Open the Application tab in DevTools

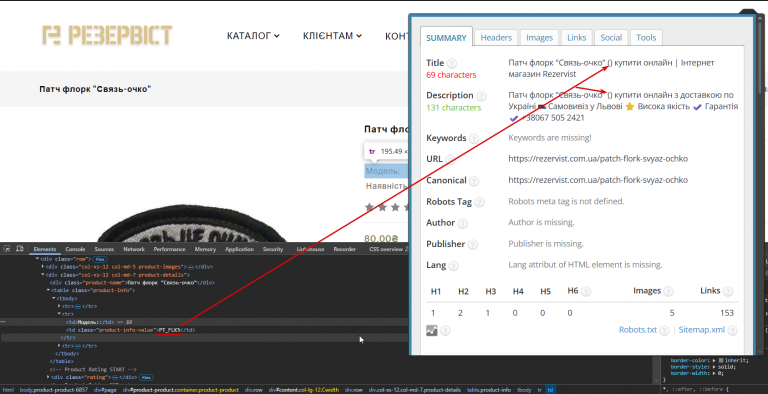coord(239,249)
